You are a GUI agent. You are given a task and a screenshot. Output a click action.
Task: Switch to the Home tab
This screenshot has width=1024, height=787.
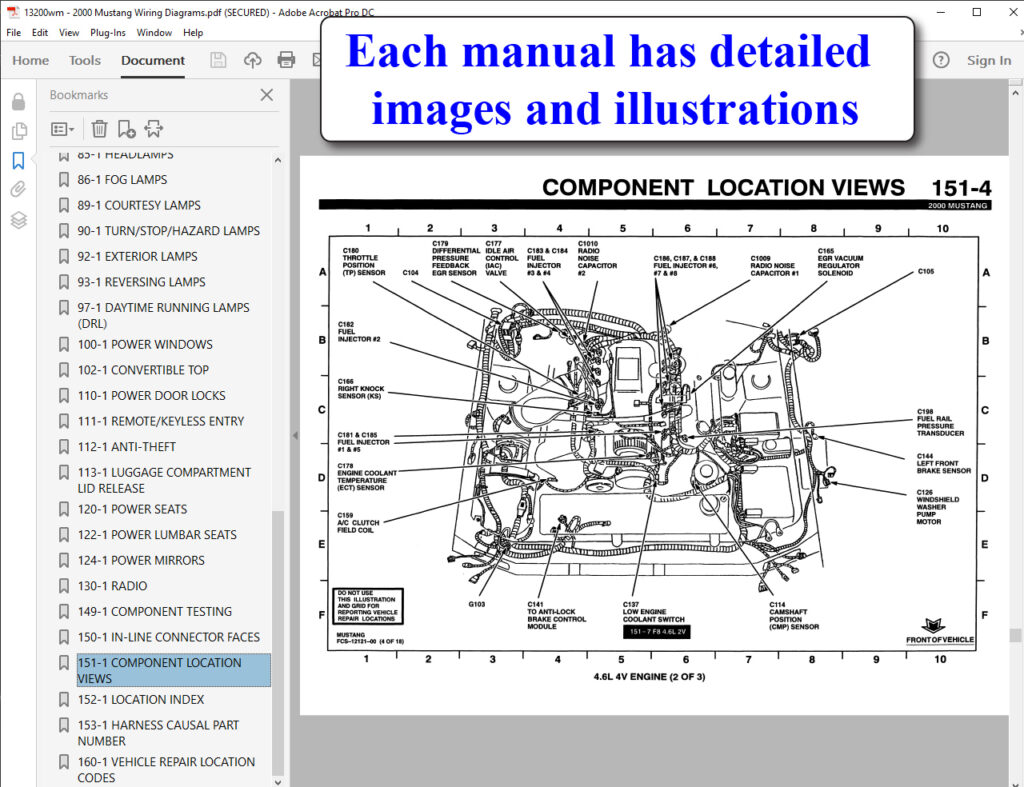(x=30, y=60)
